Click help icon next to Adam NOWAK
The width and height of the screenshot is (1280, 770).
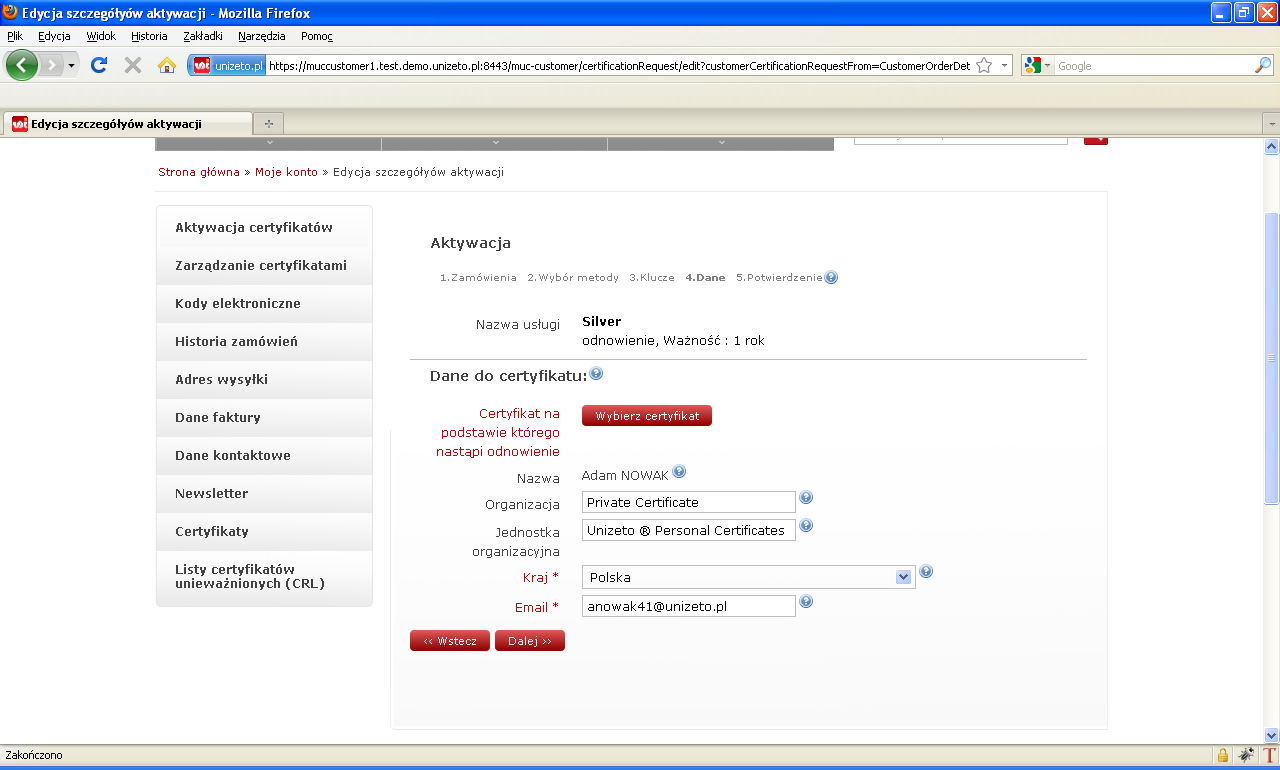click(679, 472)
